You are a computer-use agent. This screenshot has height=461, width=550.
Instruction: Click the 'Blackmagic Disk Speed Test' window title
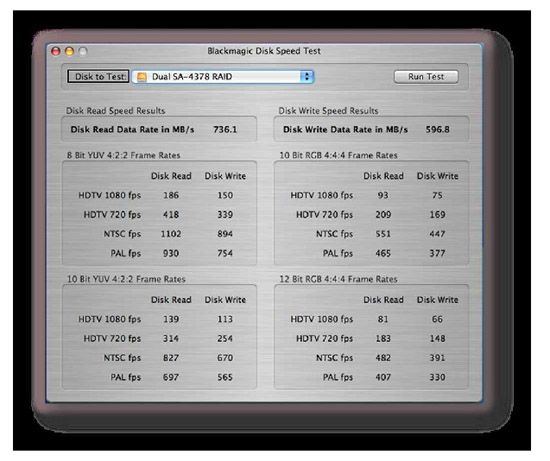click(x=264, y=51)
